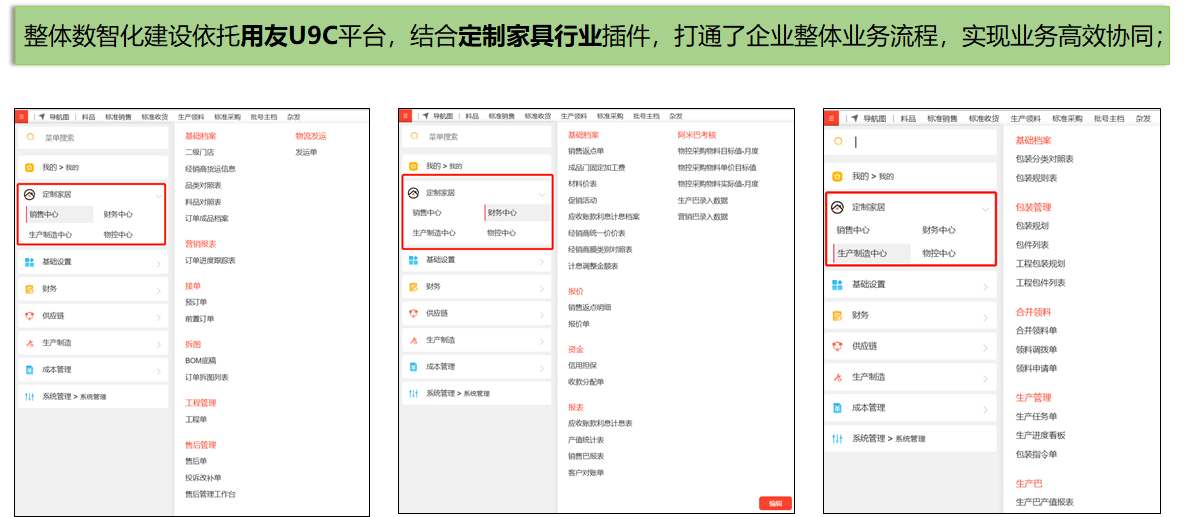Click the search magnifier icon in the middle screenshot
1195x517 pixels.
coord(414,136)
